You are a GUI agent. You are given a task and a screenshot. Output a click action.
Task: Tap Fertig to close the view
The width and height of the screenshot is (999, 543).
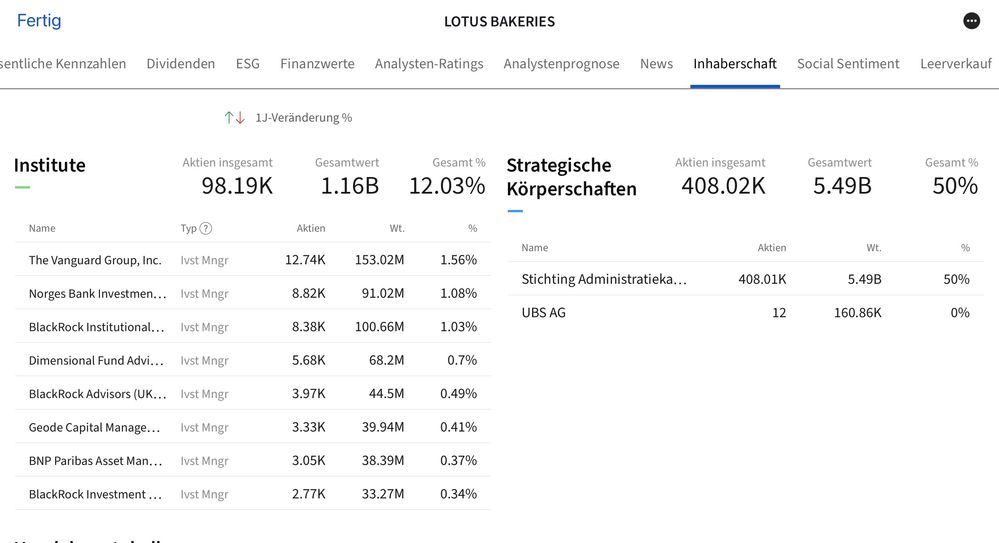(x=39, y=21)
